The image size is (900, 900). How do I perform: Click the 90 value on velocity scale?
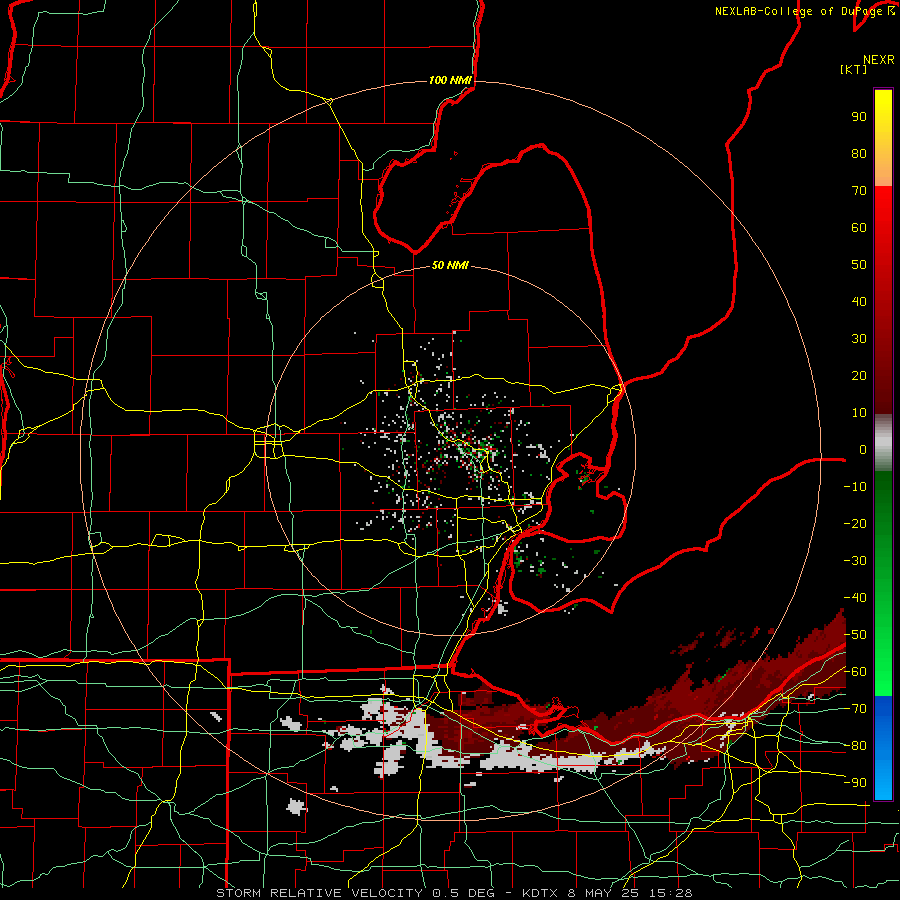click(x=859, y=117)
